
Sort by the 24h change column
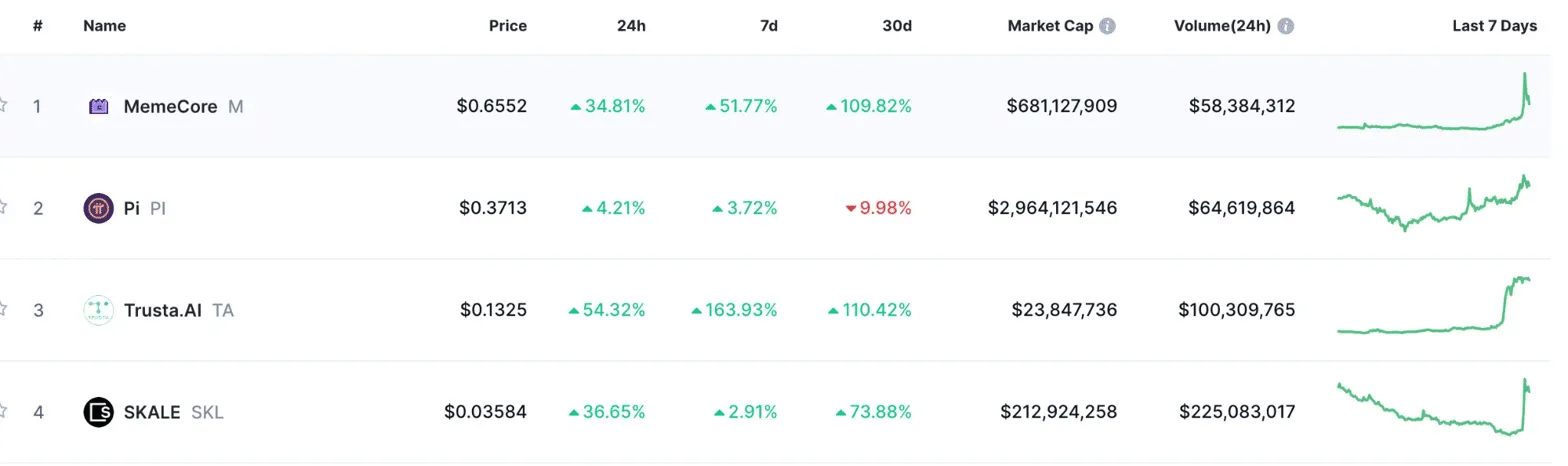[x=631, y=27]
